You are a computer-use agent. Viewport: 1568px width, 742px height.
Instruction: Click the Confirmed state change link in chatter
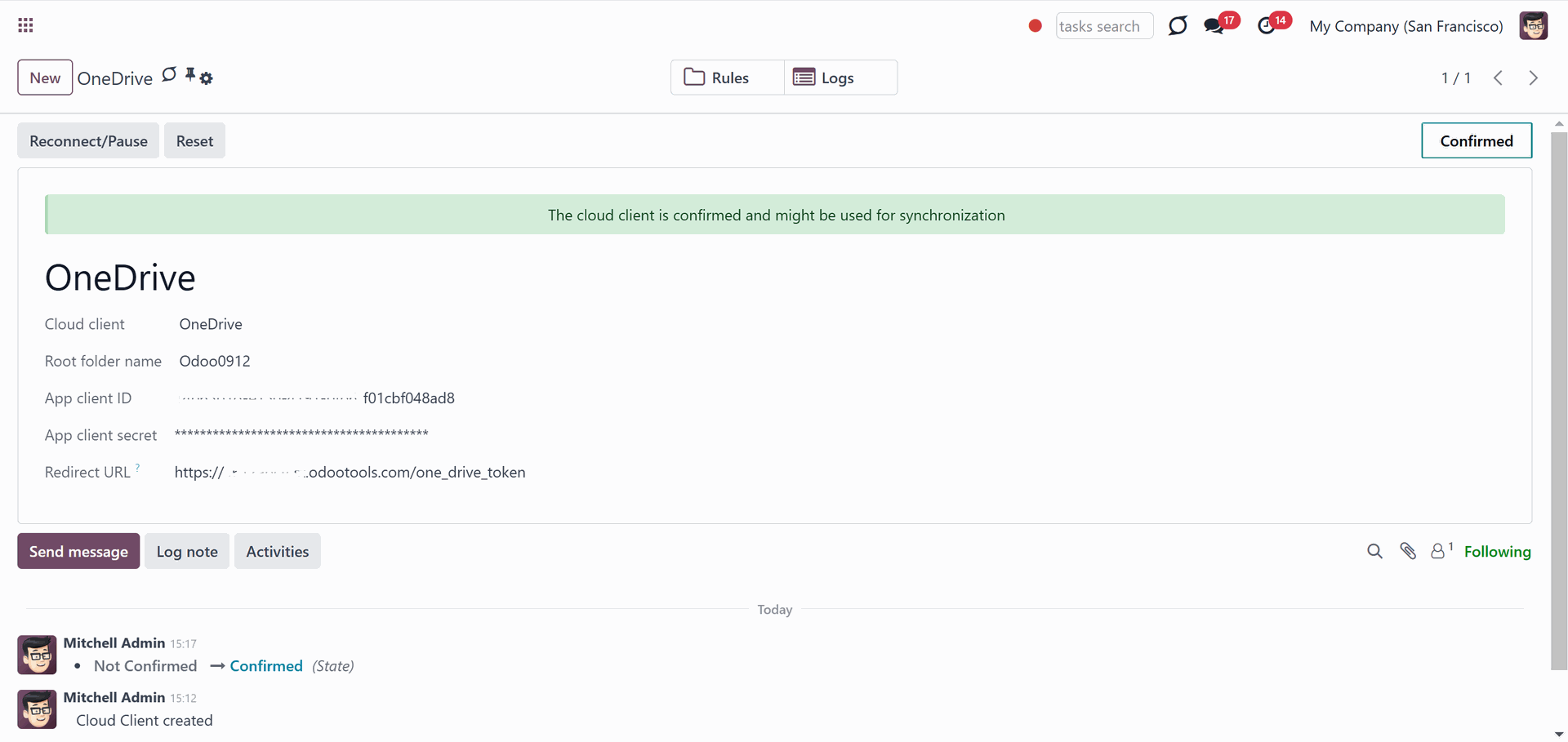[266, 666]
